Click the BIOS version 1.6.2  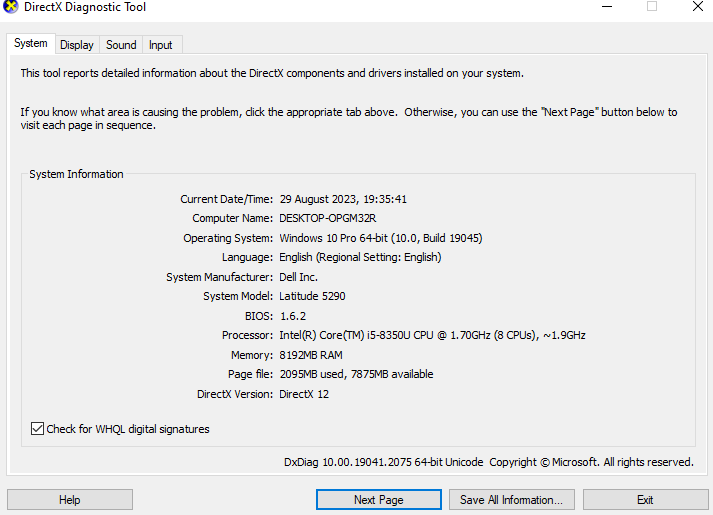(293, 316)
